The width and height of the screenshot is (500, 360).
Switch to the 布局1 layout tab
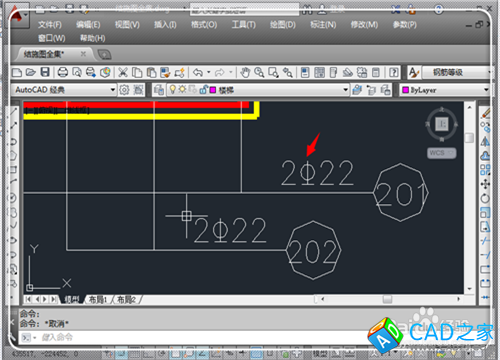[x=98, y=299]
